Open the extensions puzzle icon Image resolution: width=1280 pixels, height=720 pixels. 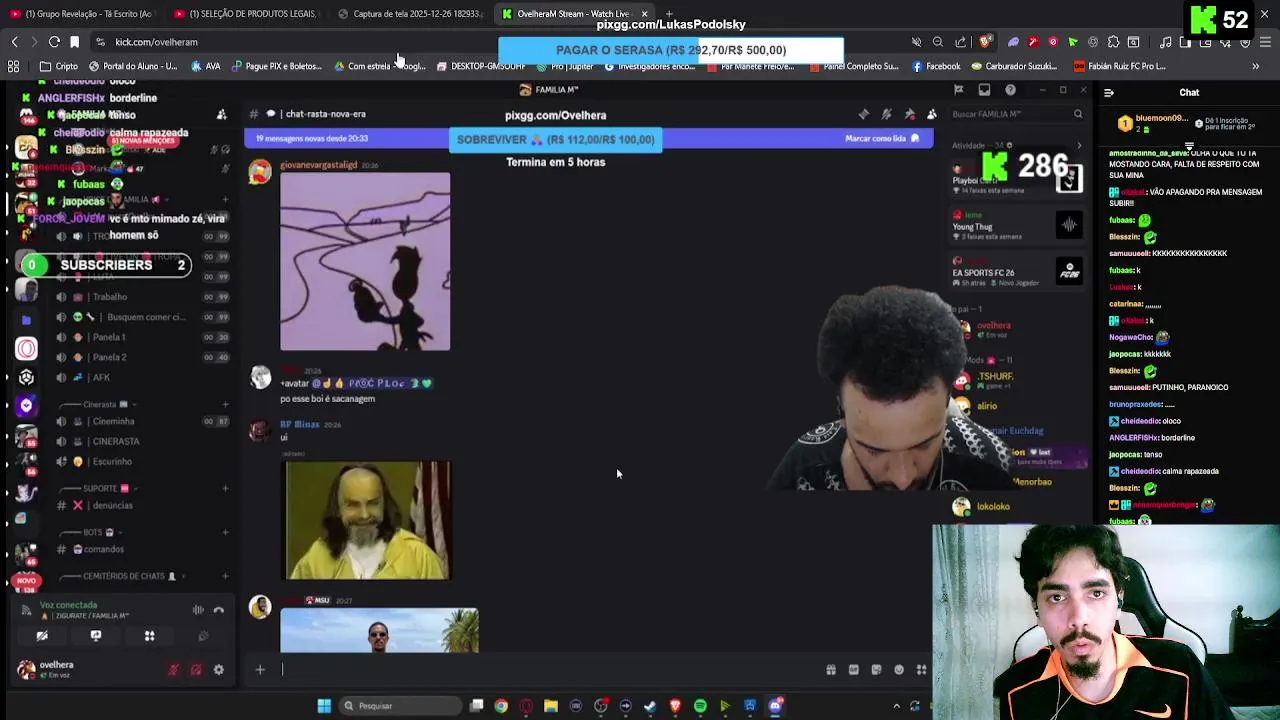(1112, 42)
